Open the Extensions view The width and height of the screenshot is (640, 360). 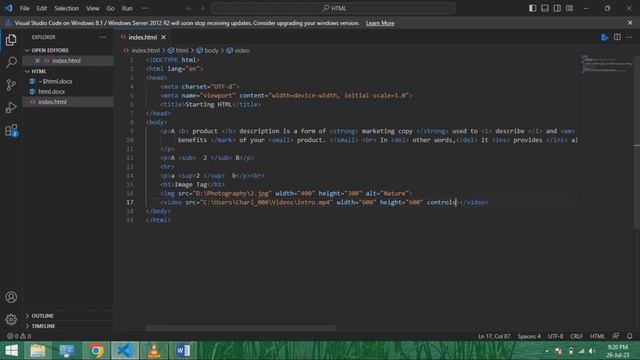pos(11,130)
